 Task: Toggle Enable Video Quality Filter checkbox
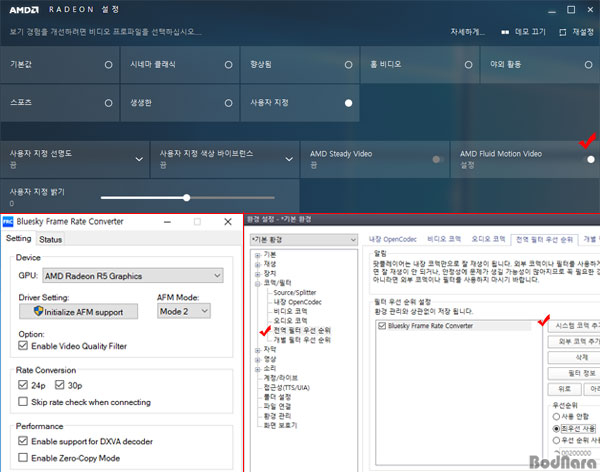pyautogui.click(x=23, y=346)
